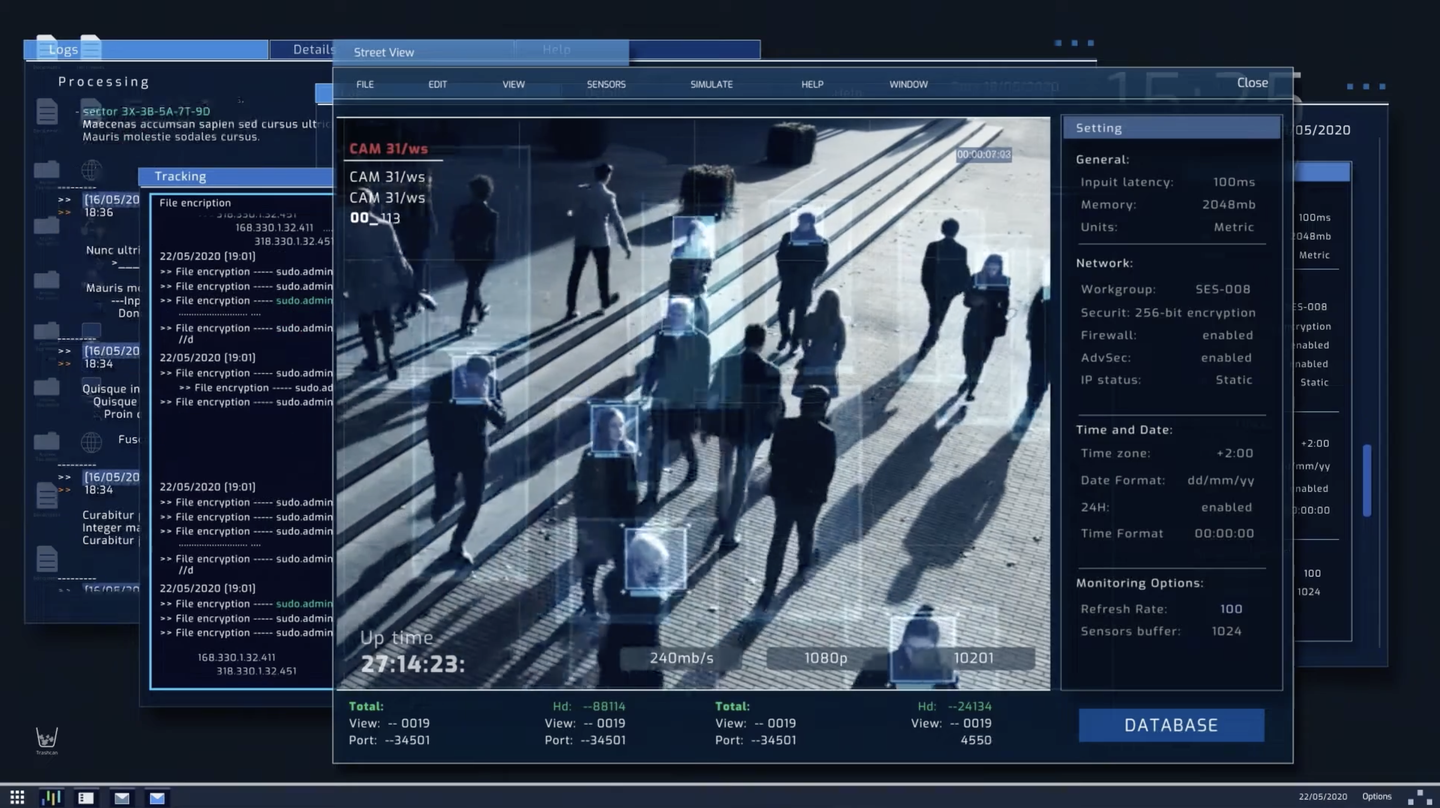Screen dimensions: 1440x808
Task: Switch to the Logs tab
Action: coord(146,49)
